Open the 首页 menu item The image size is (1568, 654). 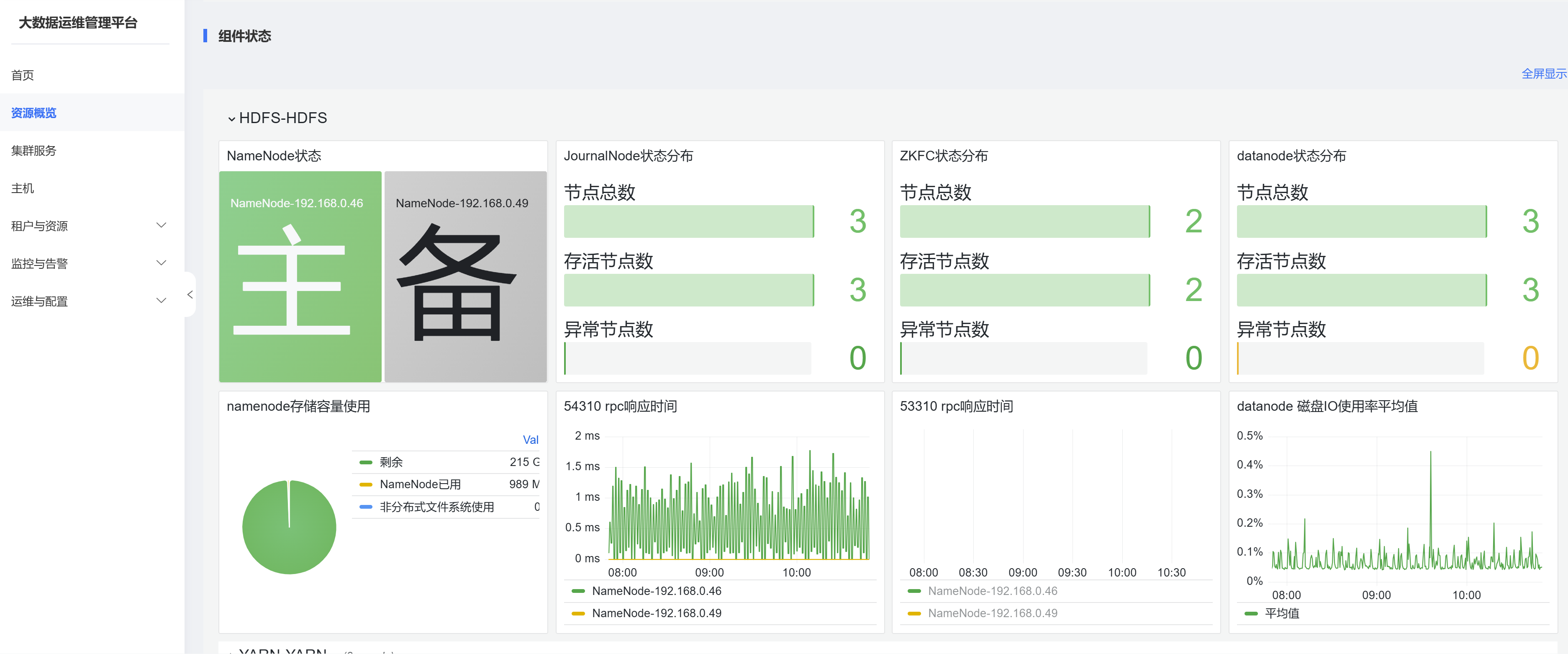click(x=23, y=75)
